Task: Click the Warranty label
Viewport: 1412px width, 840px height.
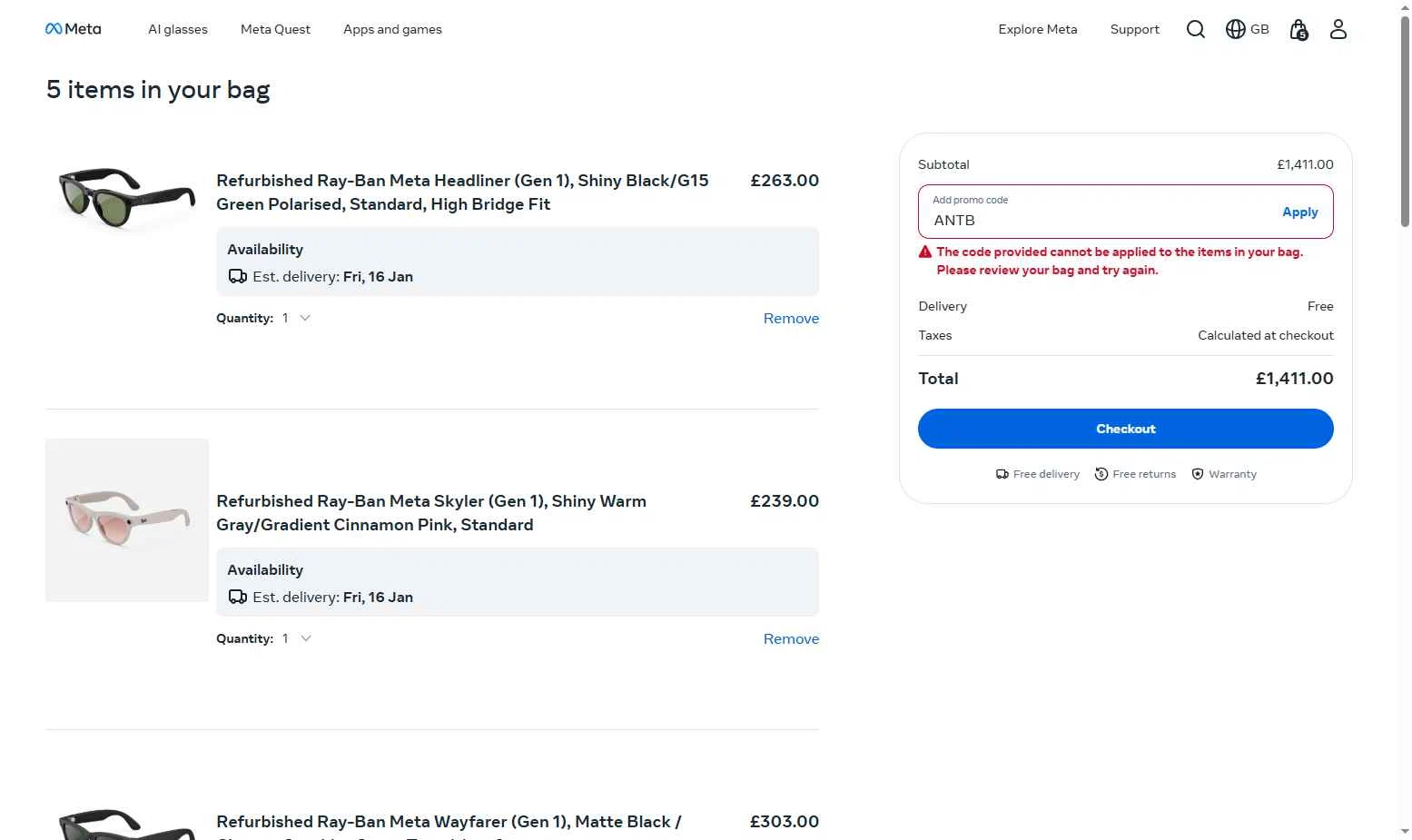Action: click(1232, 474)
